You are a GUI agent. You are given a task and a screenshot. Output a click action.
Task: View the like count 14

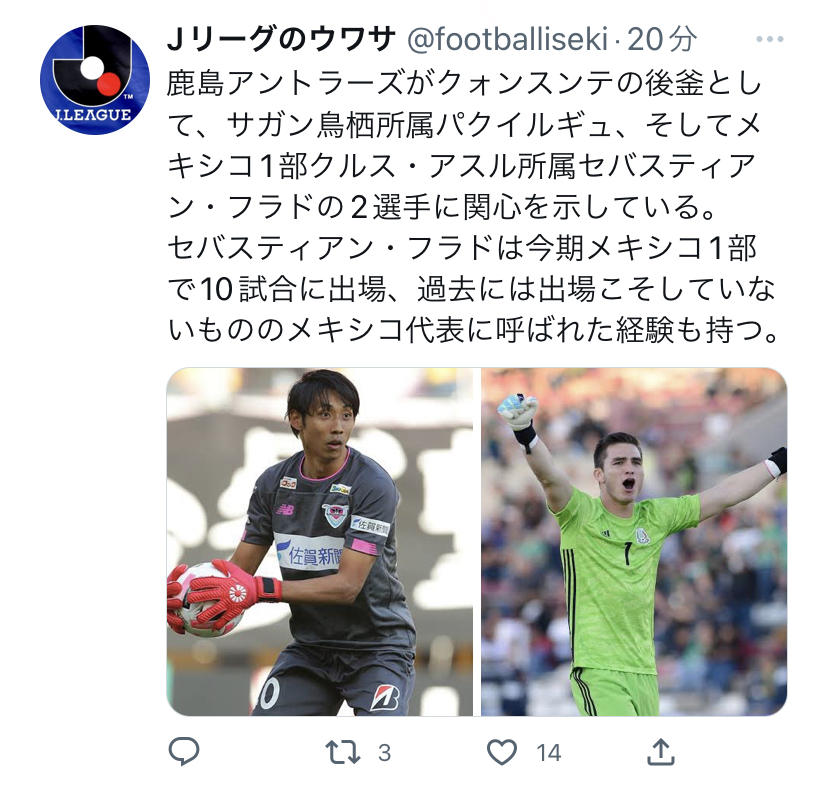(x=548, y=753)
